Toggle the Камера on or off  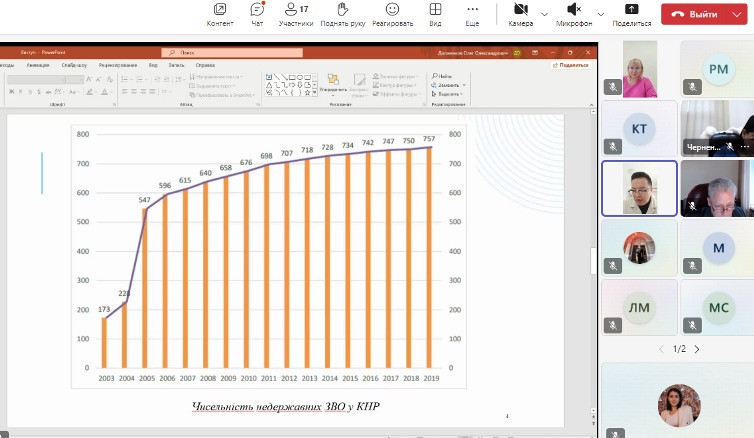tap(520, 10)
